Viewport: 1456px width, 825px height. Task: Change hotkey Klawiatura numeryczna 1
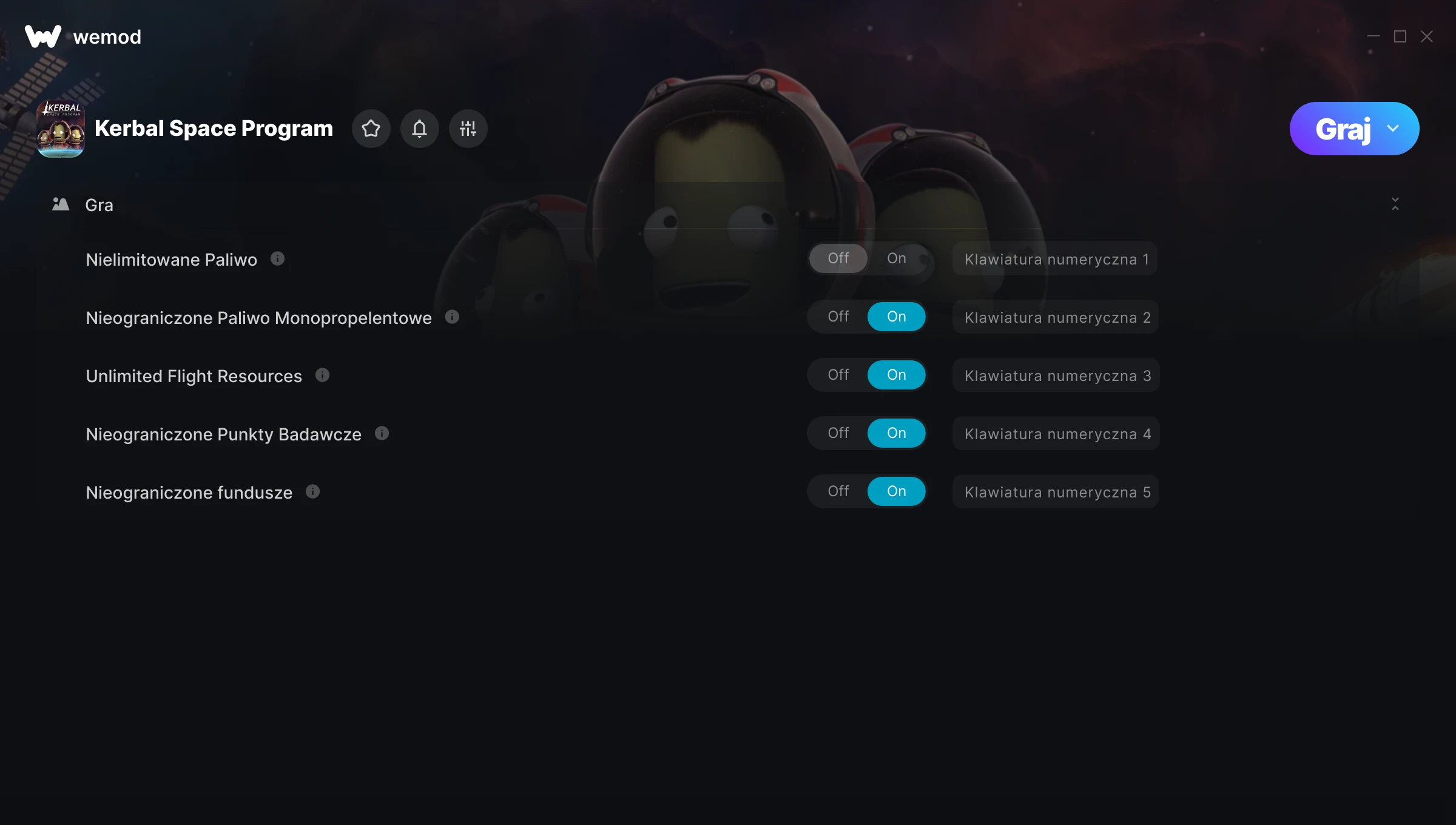point(1055,259)
